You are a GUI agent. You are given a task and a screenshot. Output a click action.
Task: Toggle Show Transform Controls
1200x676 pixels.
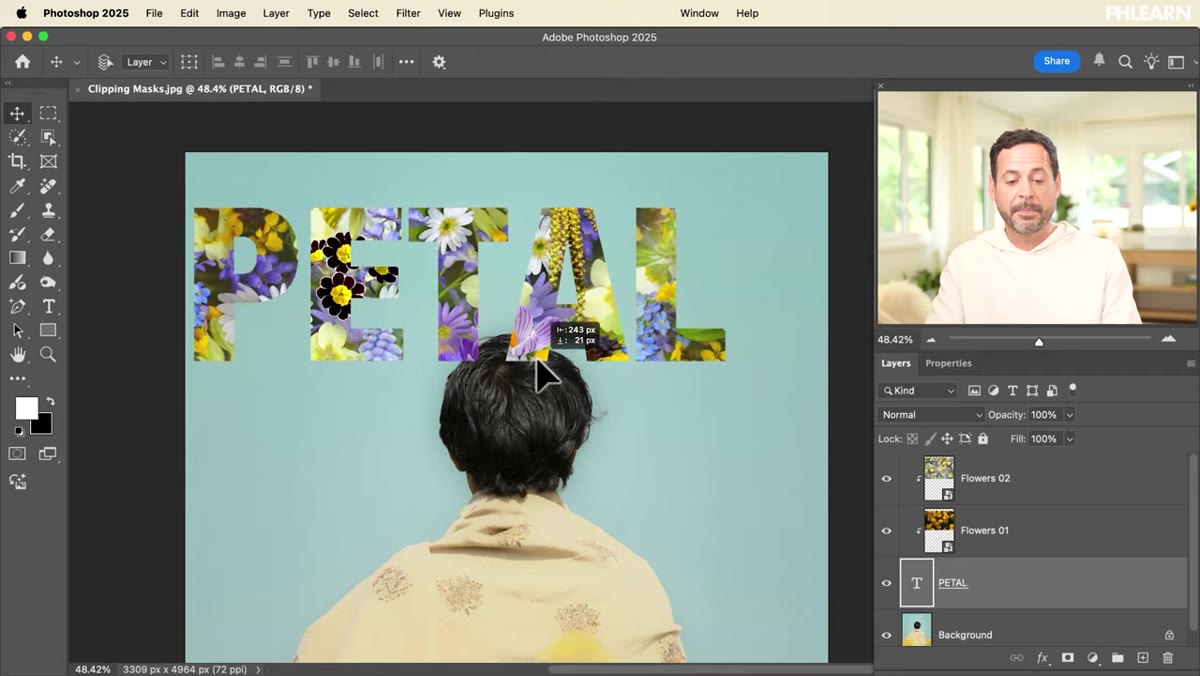click(x=189, y=62)
